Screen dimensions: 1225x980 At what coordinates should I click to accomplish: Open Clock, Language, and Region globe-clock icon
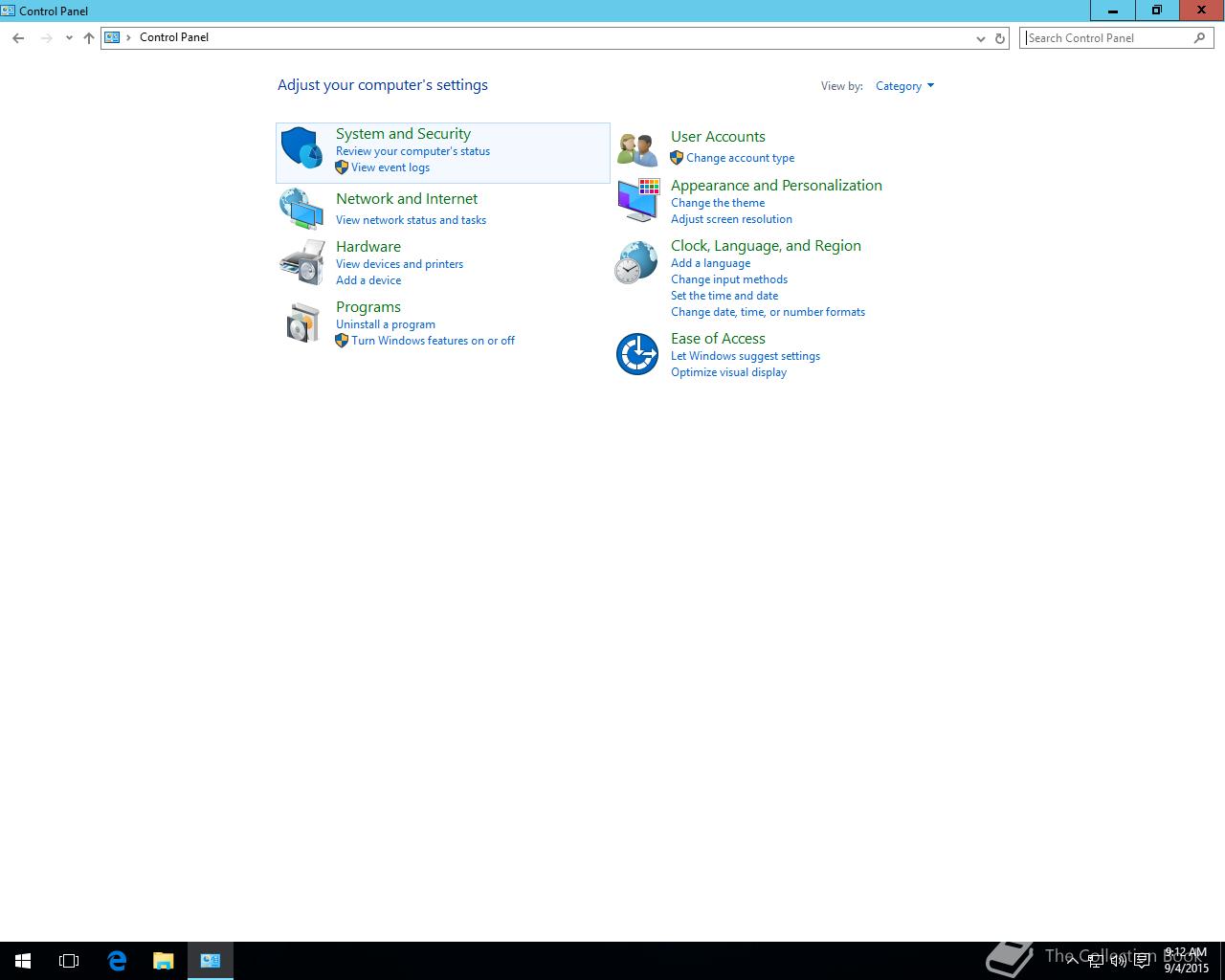(636, 262)
